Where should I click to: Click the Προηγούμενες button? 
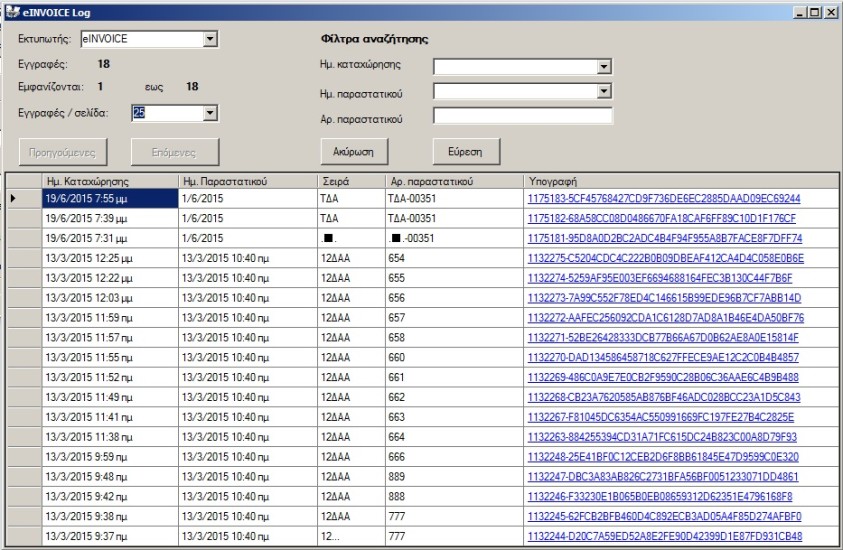coord(63,152)
